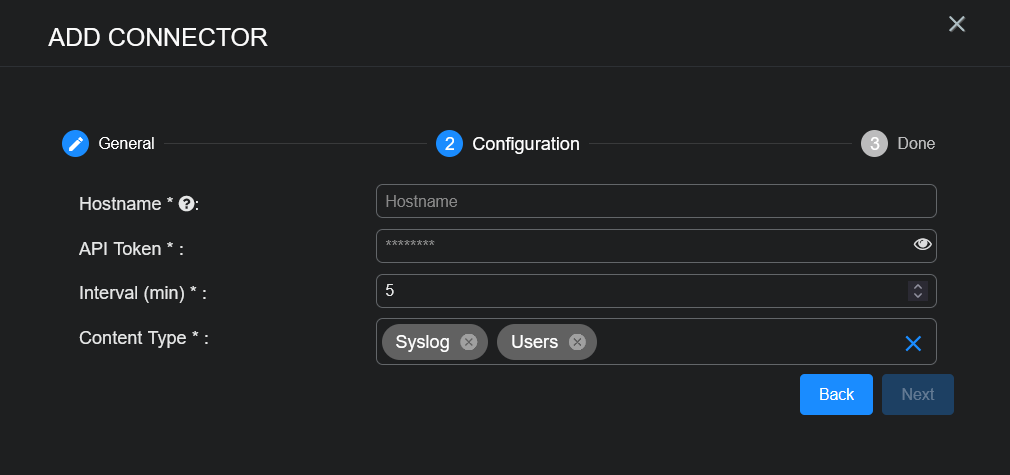Show the API Token with eye icon
This screenshot has height=475, width=1010.
[x=922, y=245]
